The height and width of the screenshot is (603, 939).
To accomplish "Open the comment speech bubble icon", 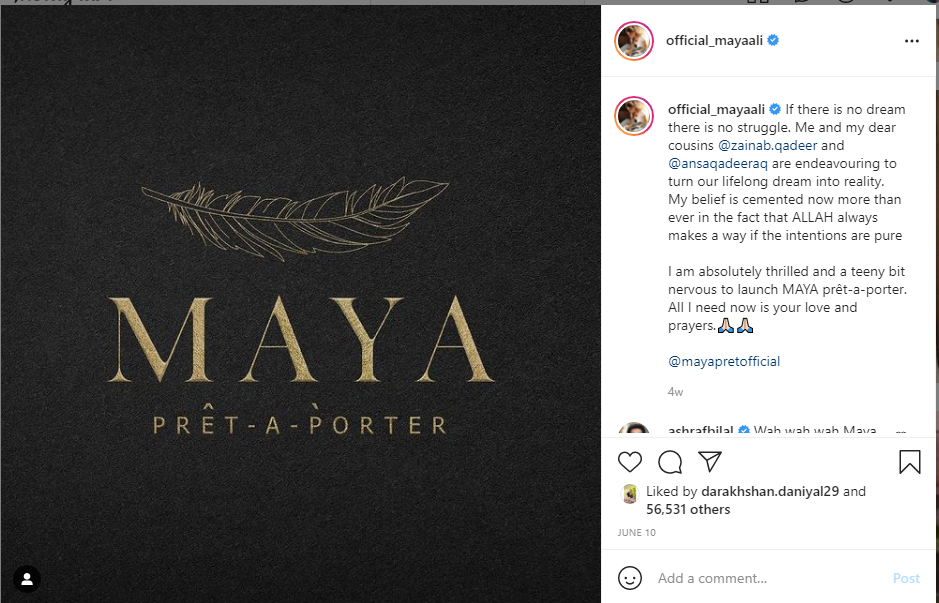I will pos(670,462).
